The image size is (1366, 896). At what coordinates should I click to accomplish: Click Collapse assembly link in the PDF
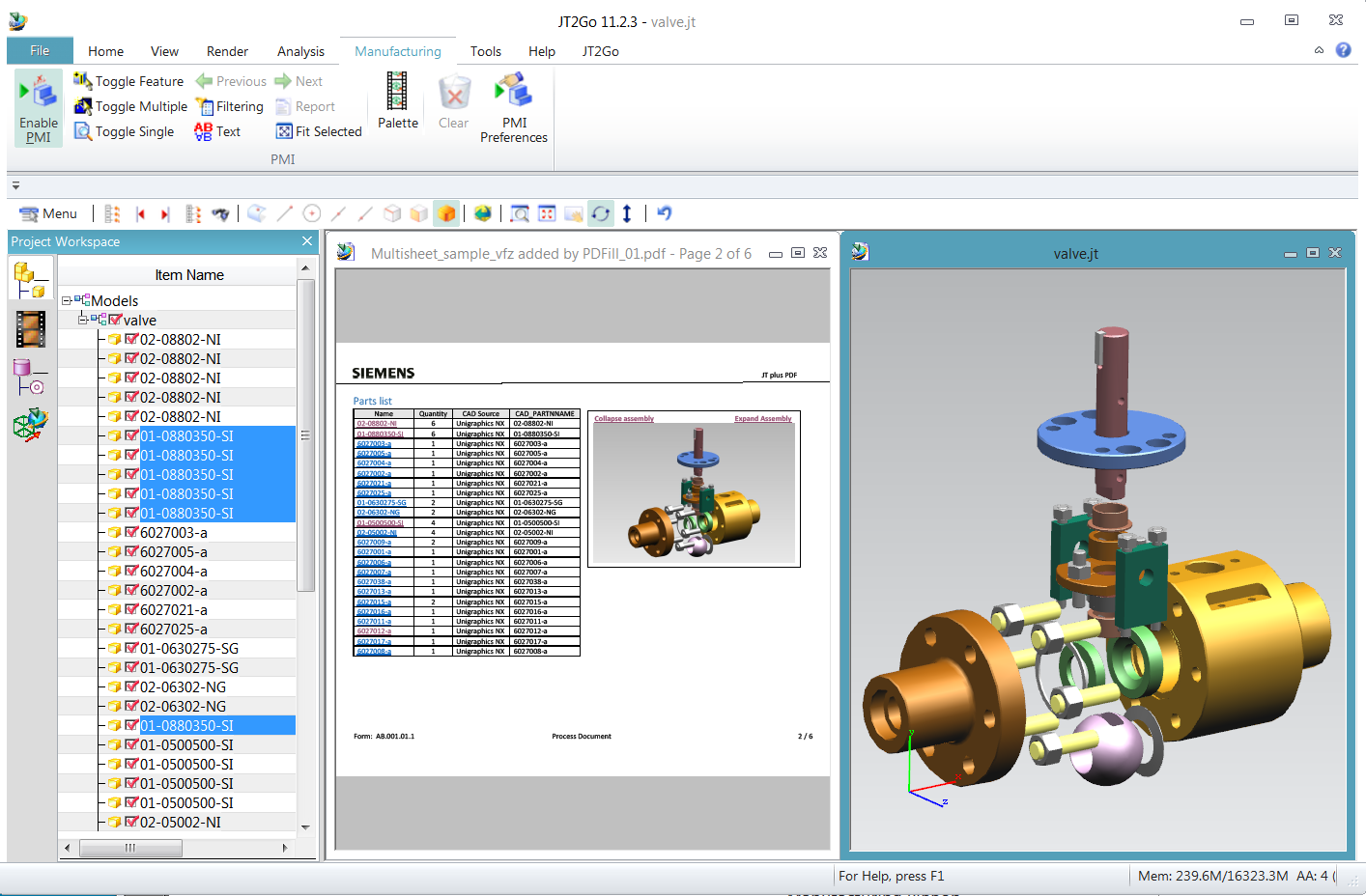pos(624,418)
